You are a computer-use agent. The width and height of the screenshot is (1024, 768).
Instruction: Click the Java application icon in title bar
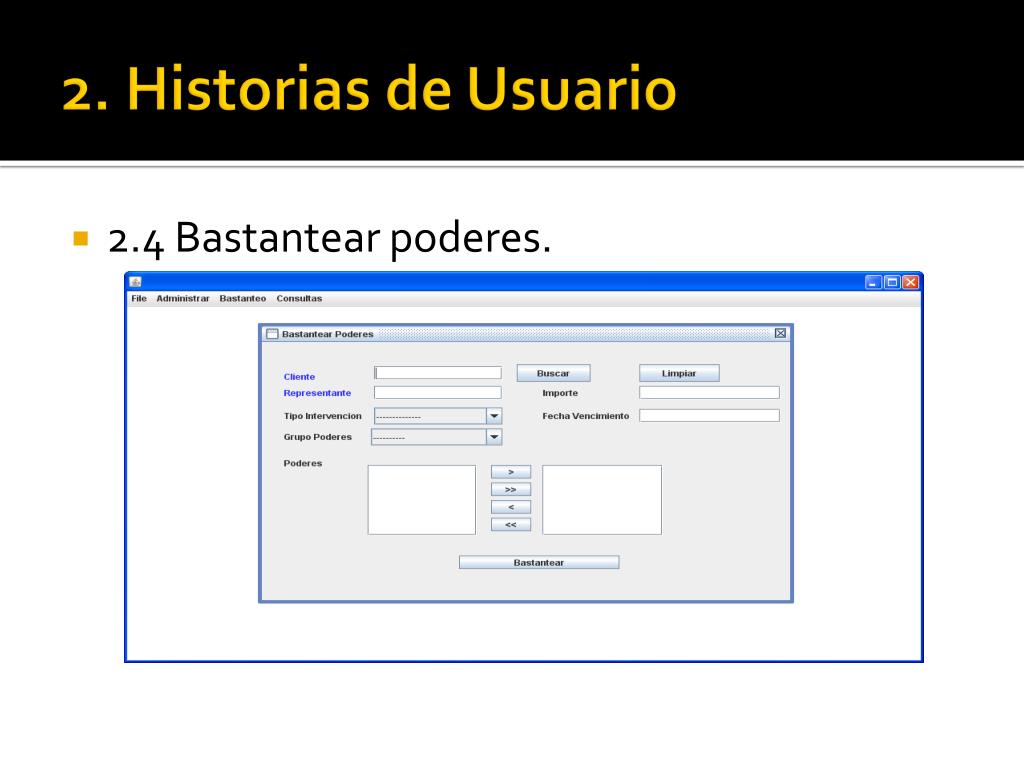point(135,282)
